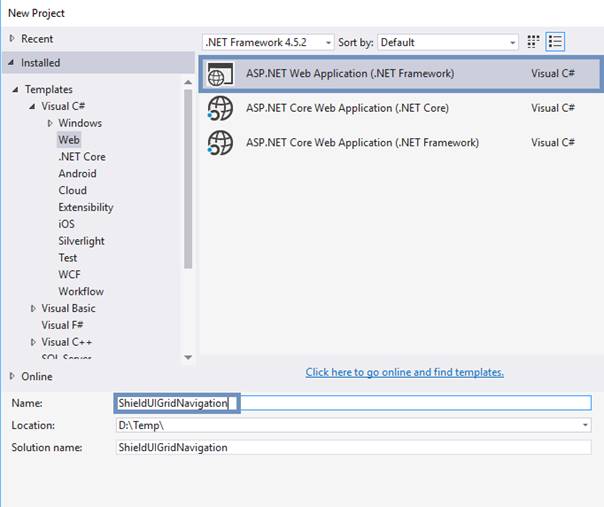Image resolution: width=604 pixels, height=507 pixels.
Task: Click the ASP.NET Core Web Application (.NET Framework) globe icon
Action: pyautogui.click(x=220, y=143)
